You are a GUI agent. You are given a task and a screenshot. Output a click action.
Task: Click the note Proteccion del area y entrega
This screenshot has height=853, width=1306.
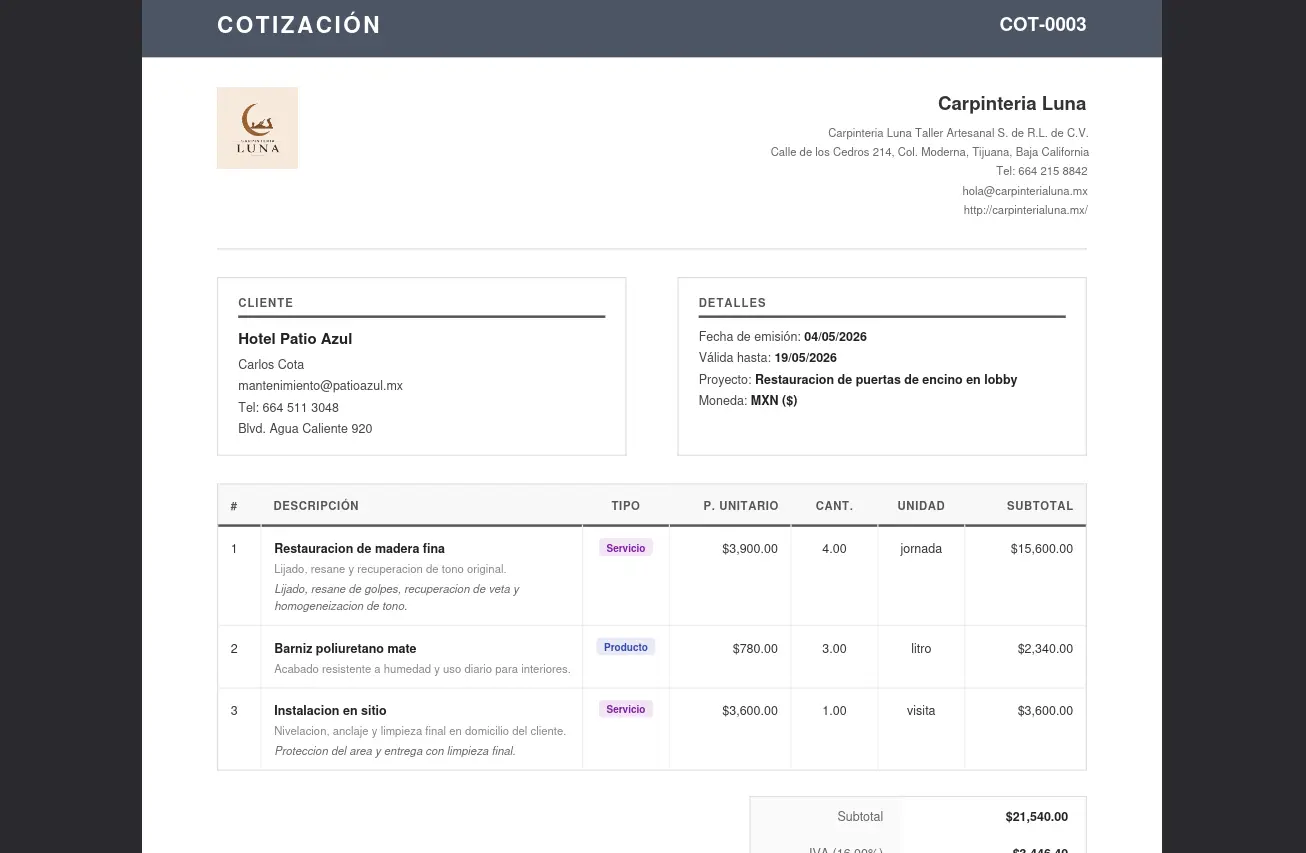click(395, 751)
